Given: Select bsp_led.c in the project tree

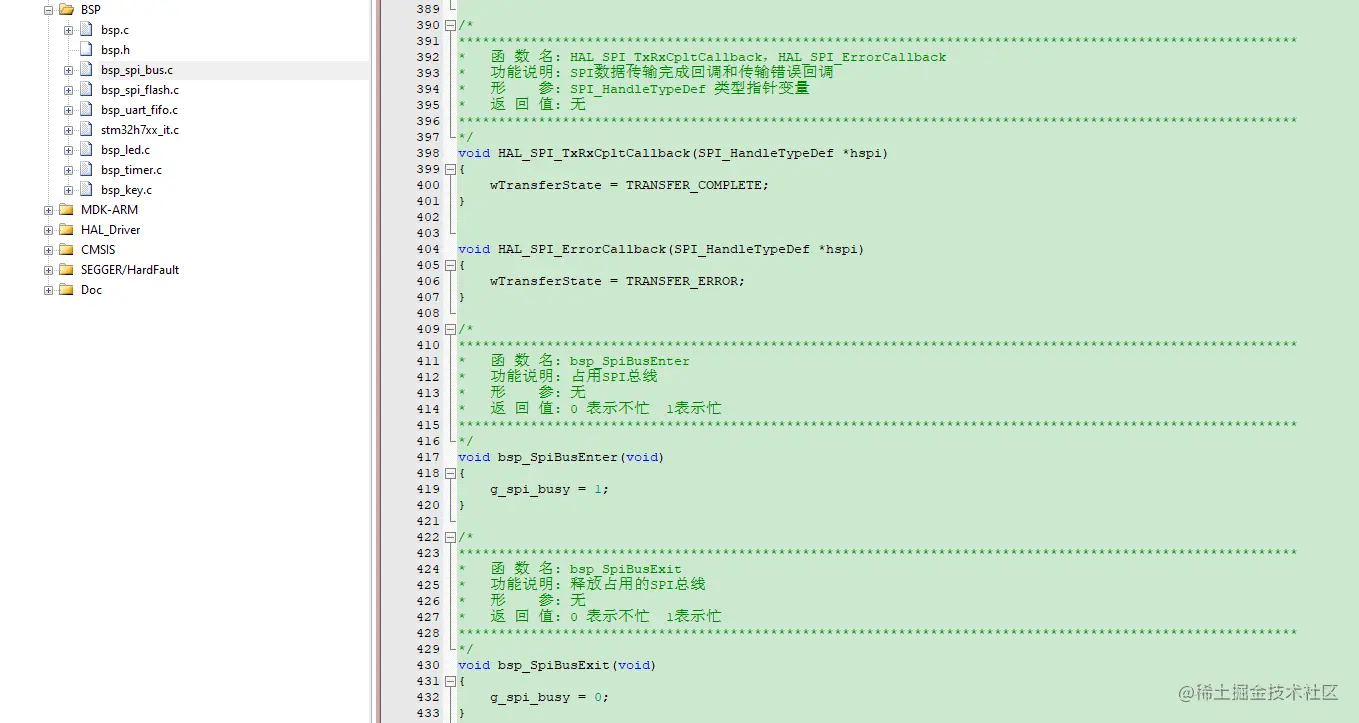Looking at the screenshot, I should [126, 150].
